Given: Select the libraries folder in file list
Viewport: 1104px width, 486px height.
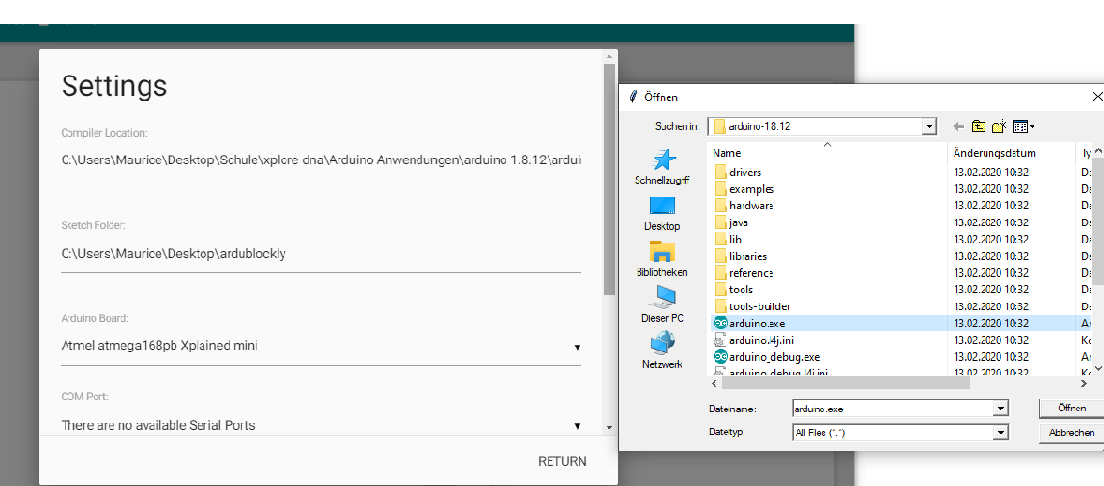Looking at the screenshot, I should pos(748,256).
